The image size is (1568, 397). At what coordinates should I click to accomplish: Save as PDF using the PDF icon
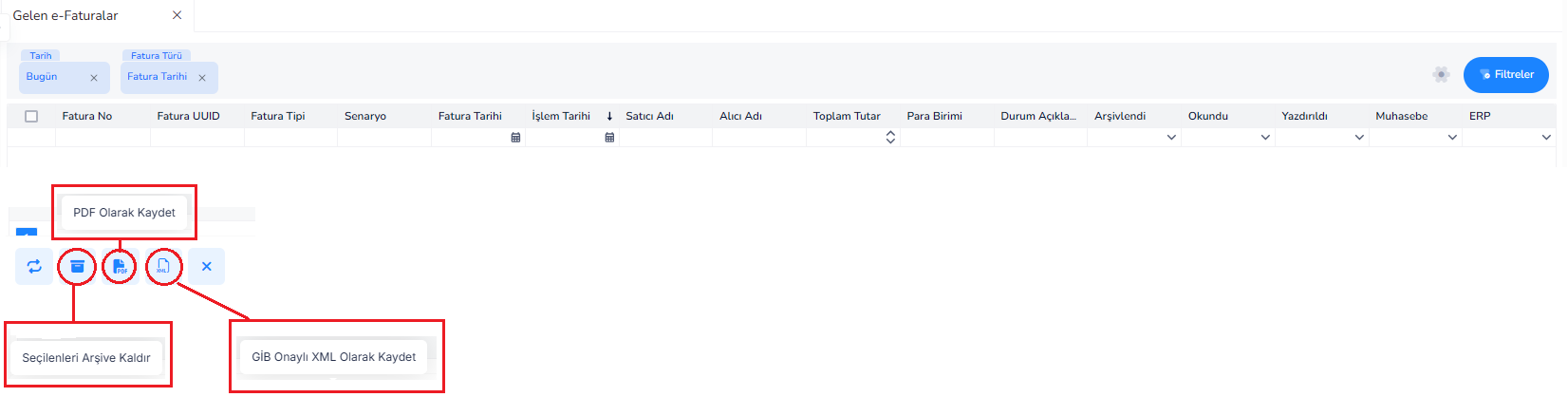click(x=121, y=267)
